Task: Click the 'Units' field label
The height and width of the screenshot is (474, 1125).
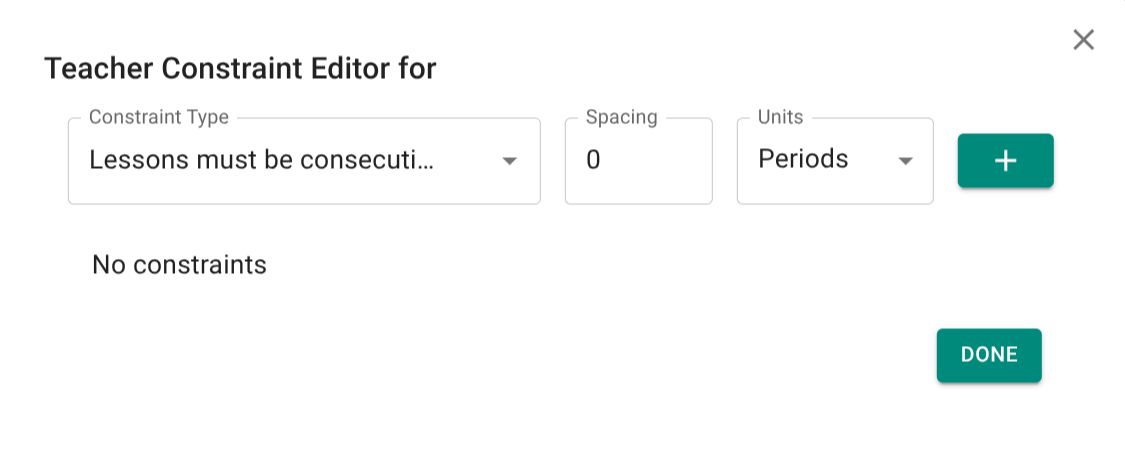Action: [780, 117]
